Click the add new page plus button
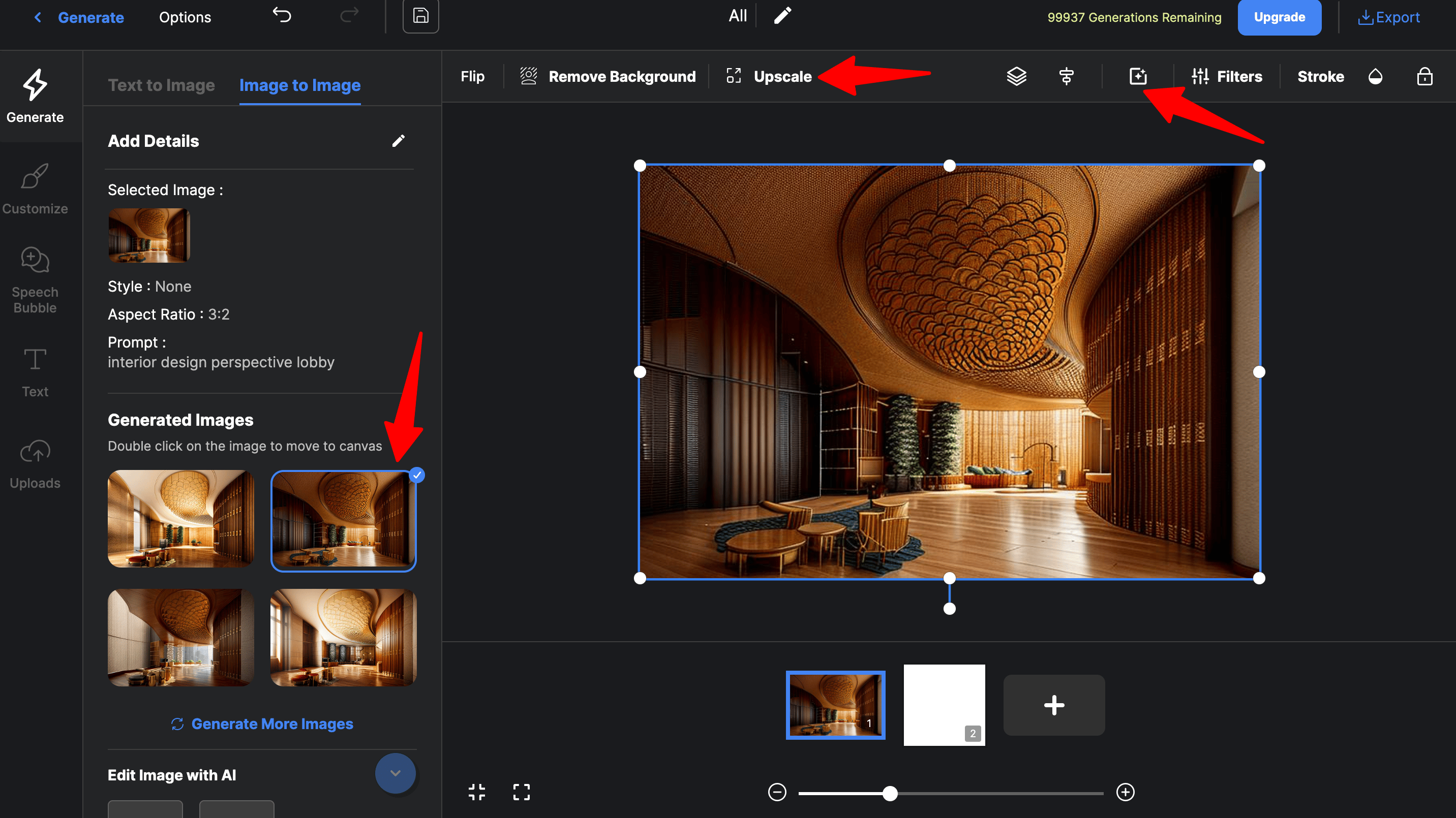The width and height of the screenshot is (1456, 818). (x=1053, y=705)
